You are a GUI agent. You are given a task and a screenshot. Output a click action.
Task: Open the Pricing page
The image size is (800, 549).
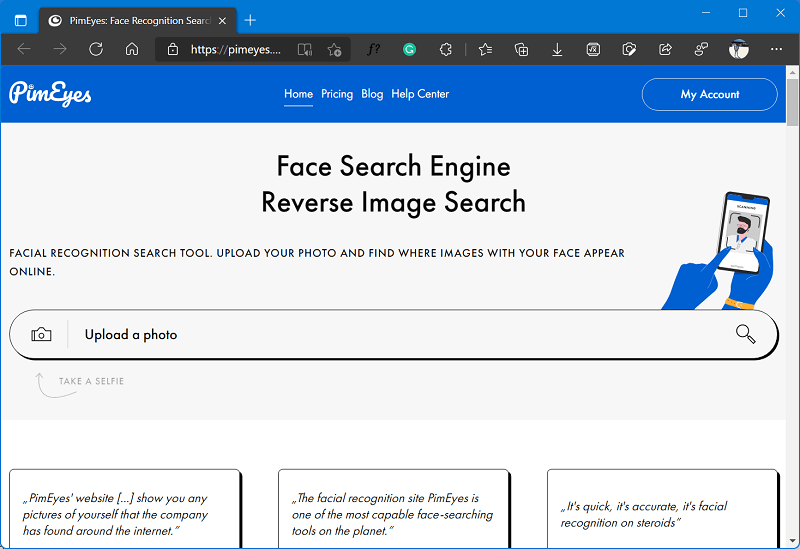click(337, 94)
